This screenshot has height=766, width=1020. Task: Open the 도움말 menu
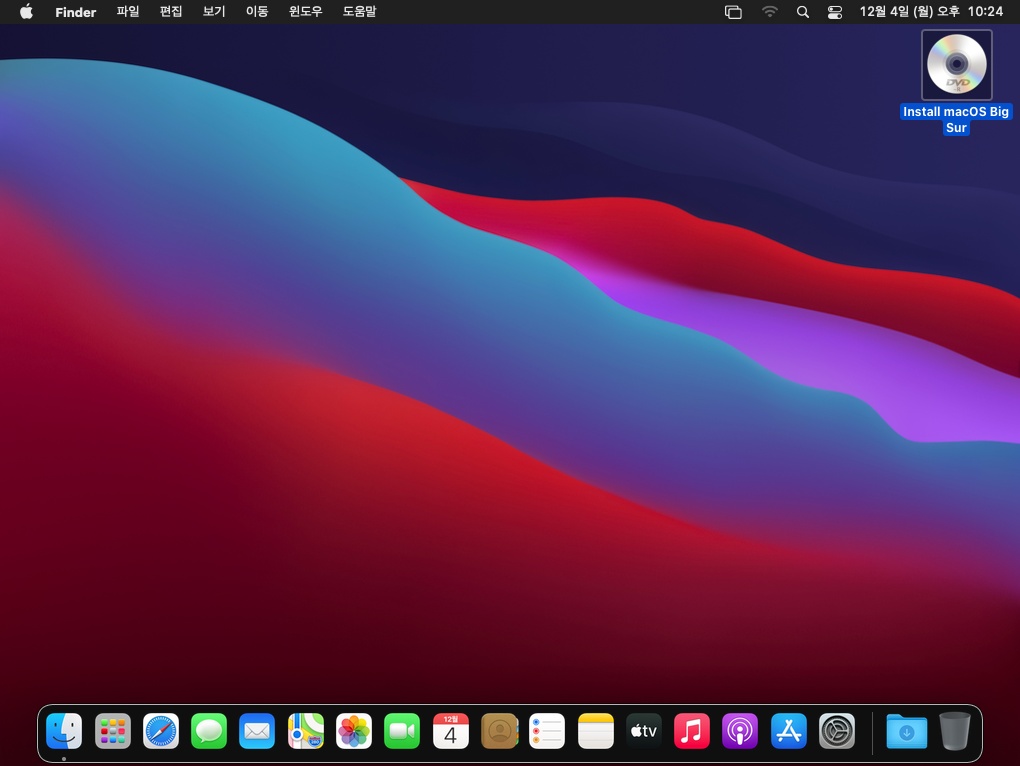pos(360,12)
